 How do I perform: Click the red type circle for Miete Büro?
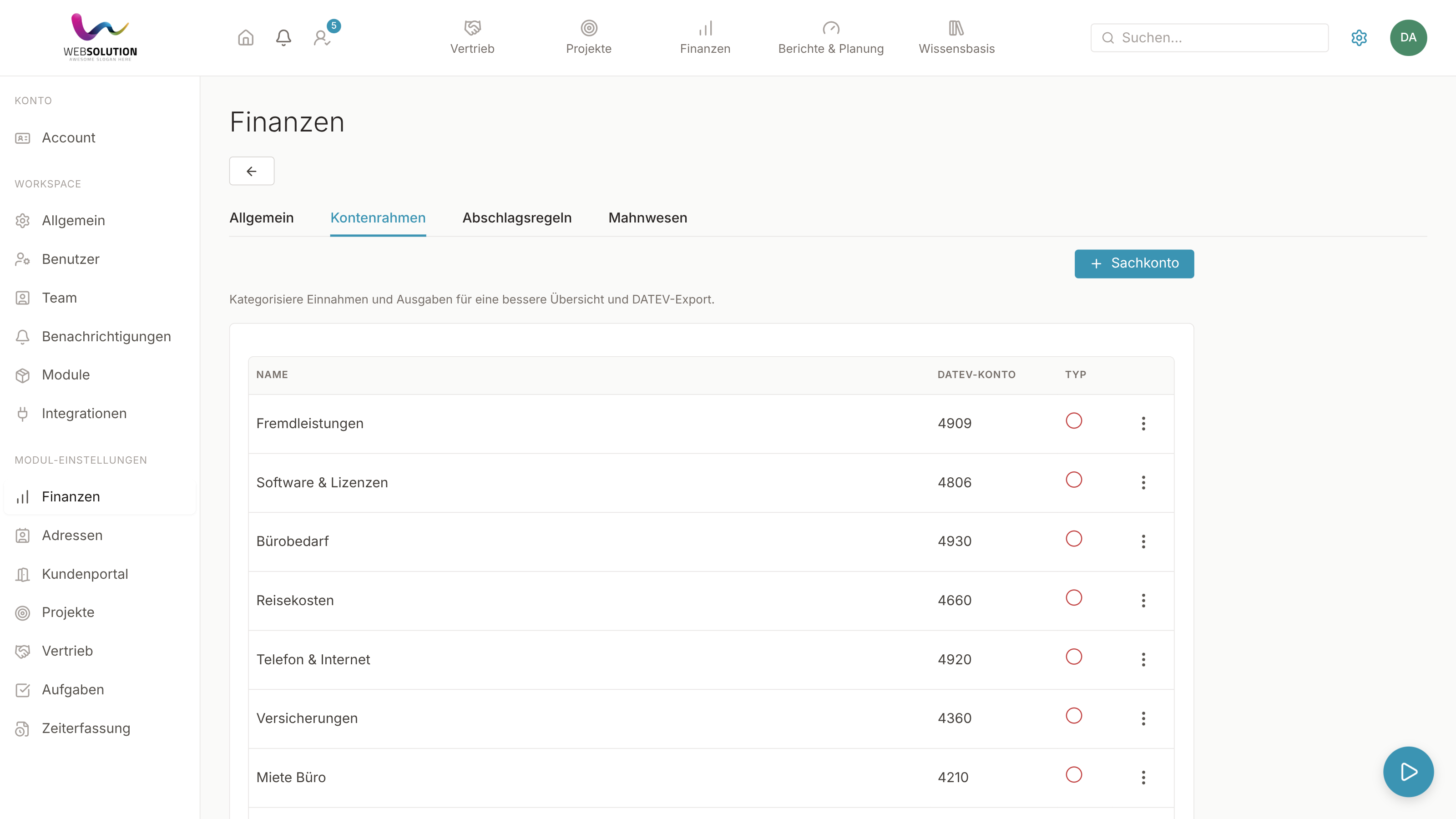[x=1073, y=775]
